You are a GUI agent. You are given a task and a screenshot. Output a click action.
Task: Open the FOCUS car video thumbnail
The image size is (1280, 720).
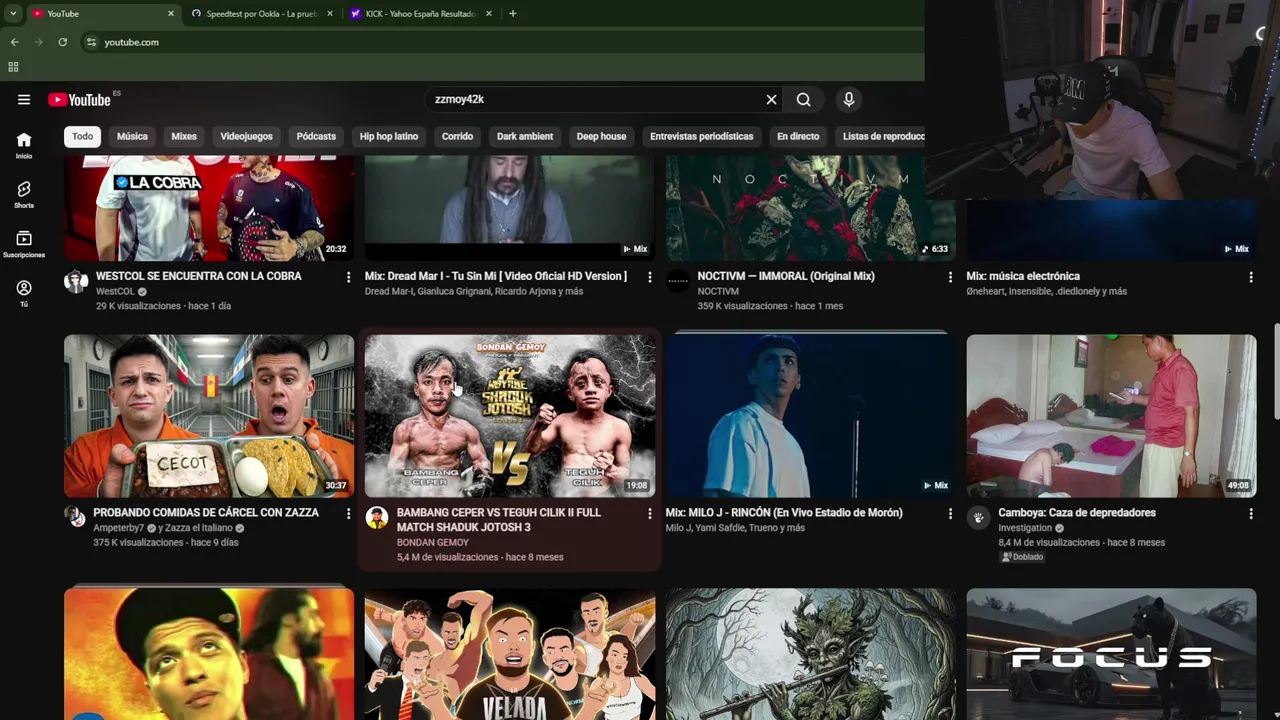pyautogui.click(x=1111, y=654)
